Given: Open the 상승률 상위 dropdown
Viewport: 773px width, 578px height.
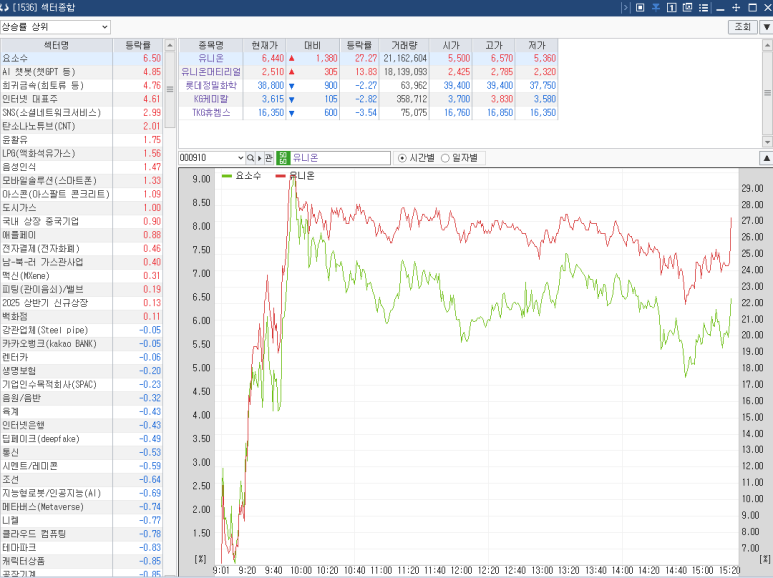Looking at the screenshot, I should point(55,27).
